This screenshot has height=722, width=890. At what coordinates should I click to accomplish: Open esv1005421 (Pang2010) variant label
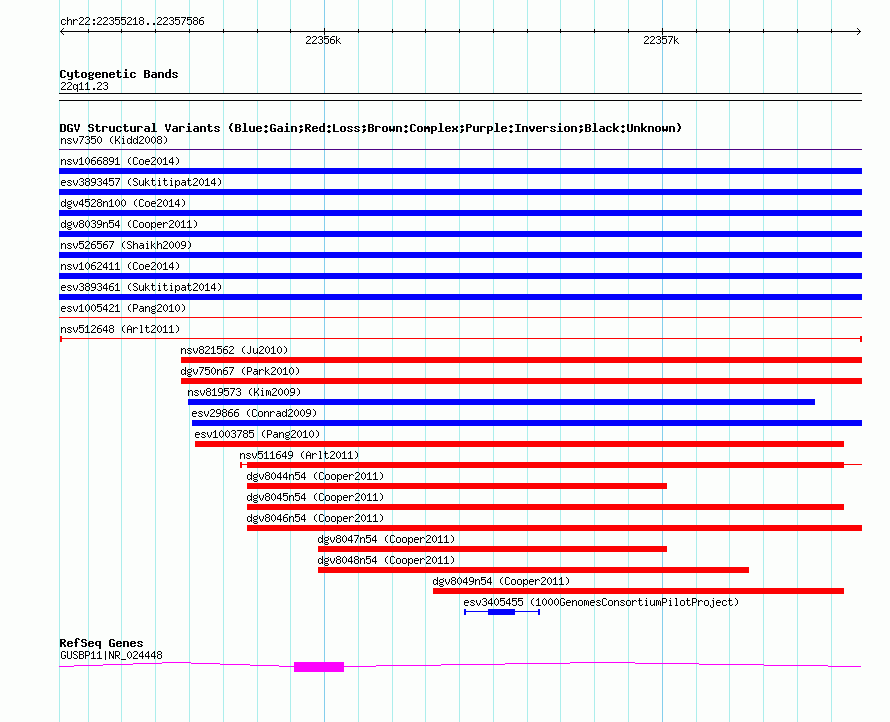[x=123, y=308]
